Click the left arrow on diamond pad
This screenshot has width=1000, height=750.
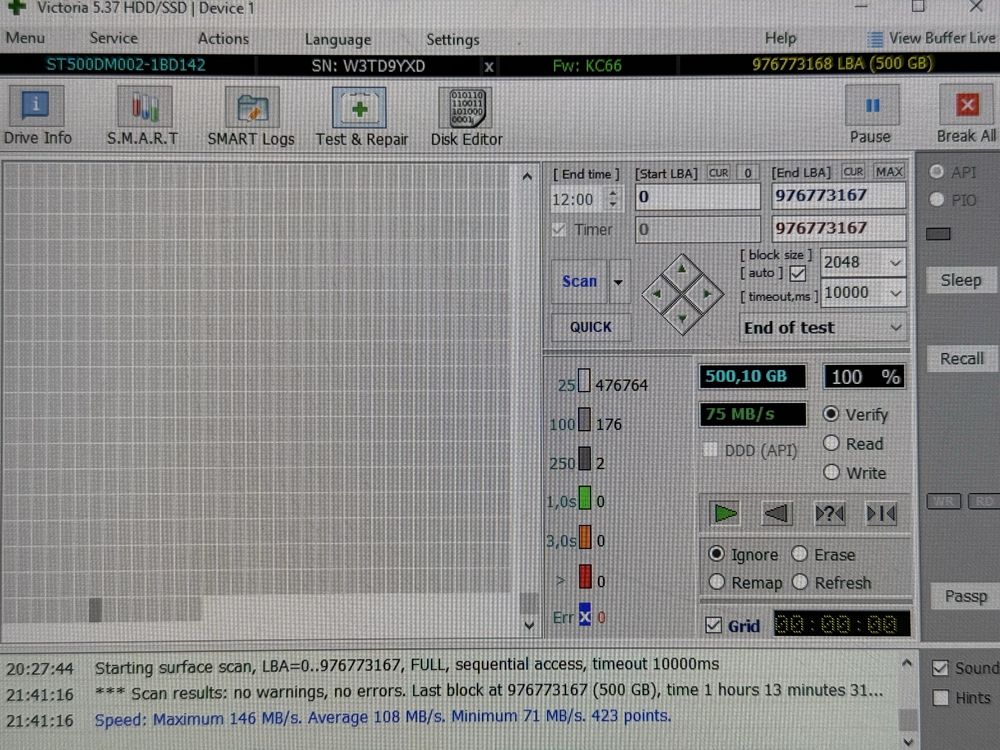(658, 294)
